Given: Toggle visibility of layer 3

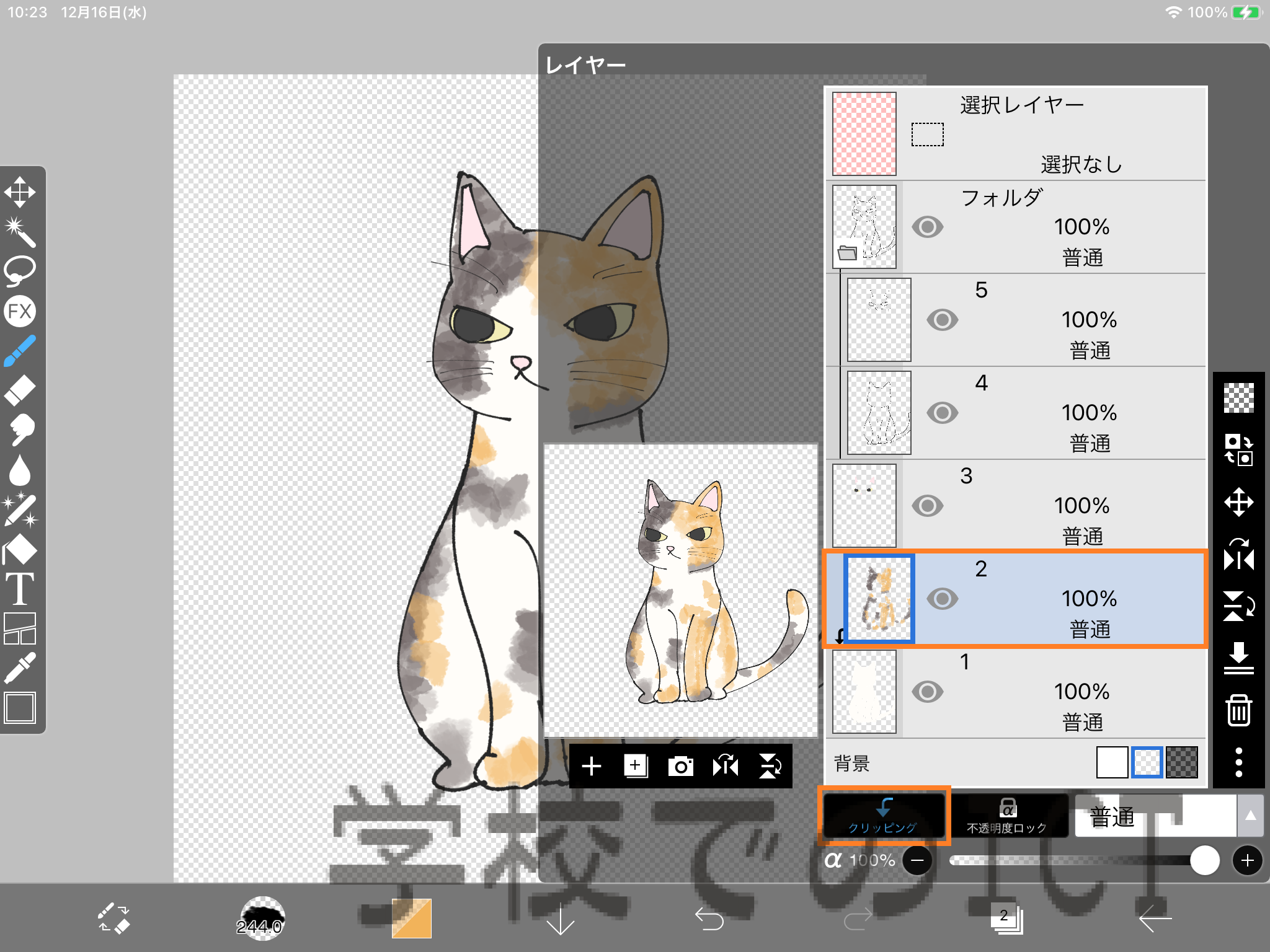Looking at the screenshot, I should point(928,506).
